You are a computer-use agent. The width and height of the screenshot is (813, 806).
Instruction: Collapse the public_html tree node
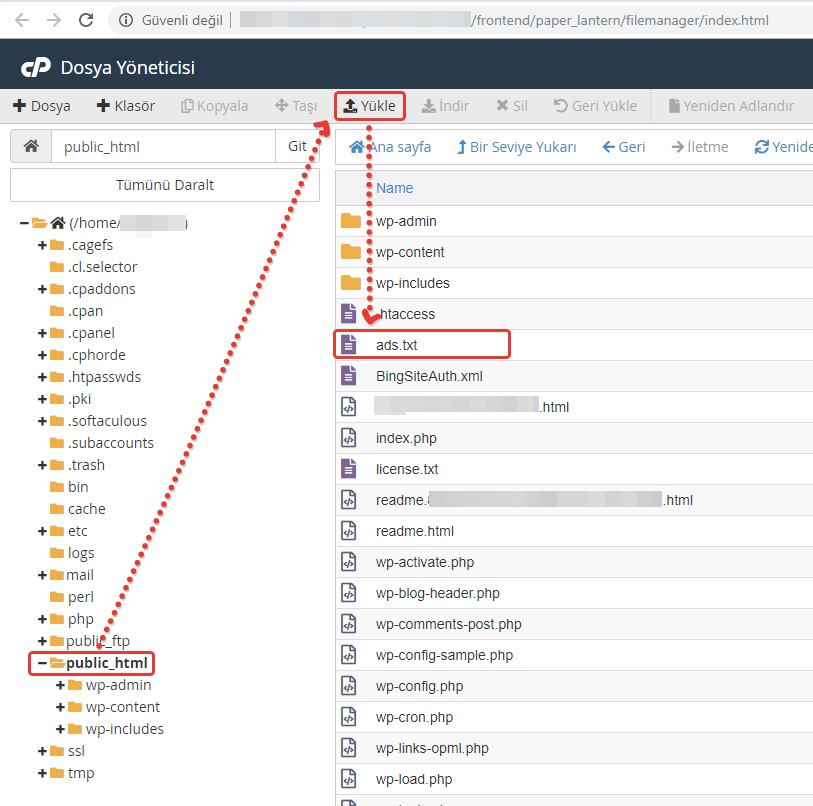pyautogui.click(x=42, y=663)
